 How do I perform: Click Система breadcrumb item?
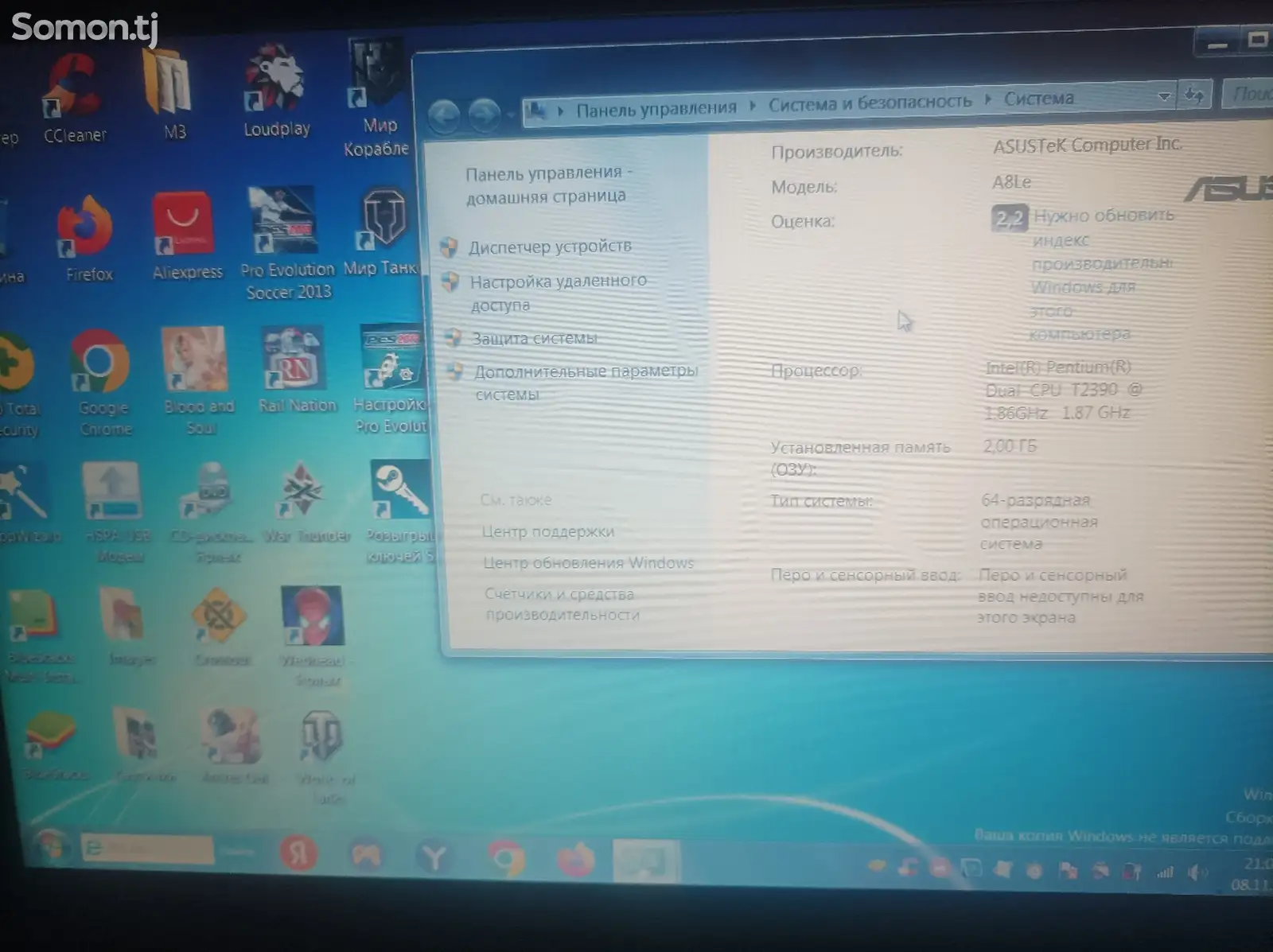[x=1038, y=99]
